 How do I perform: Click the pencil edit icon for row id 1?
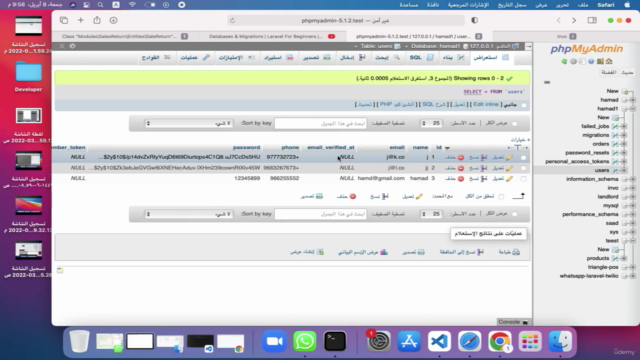tap(509, 157)
